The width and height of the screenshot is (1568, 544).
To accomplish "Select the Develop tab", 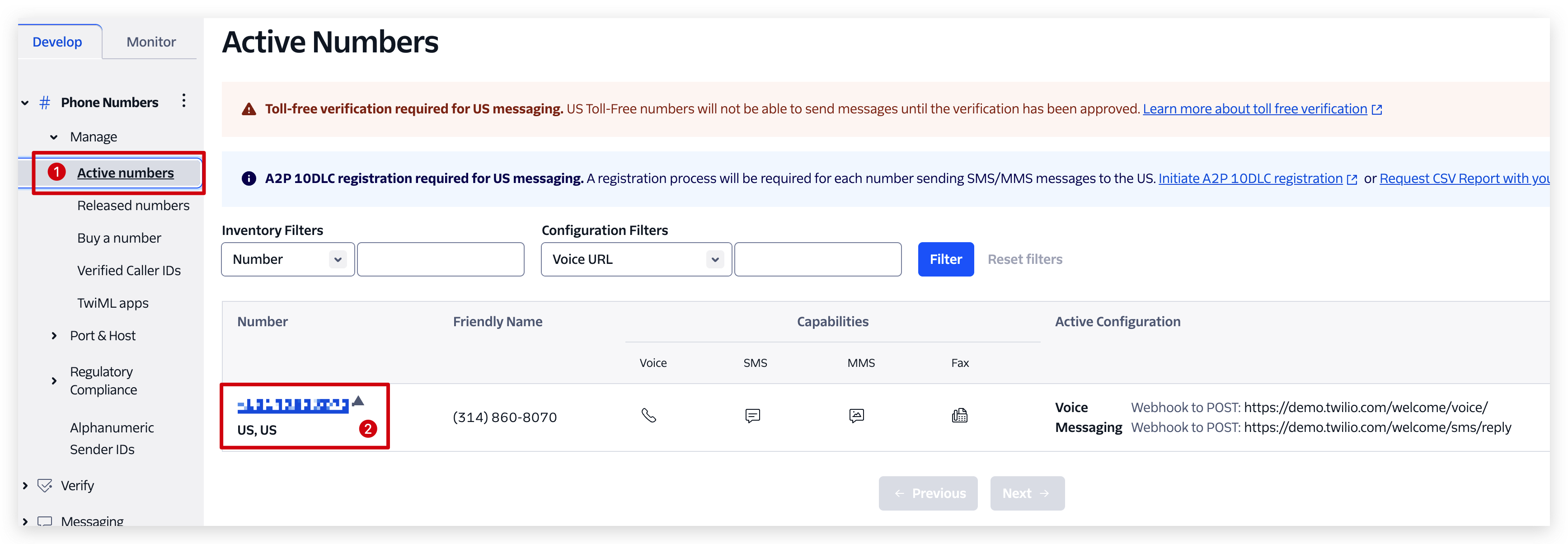I will point(57,42).
